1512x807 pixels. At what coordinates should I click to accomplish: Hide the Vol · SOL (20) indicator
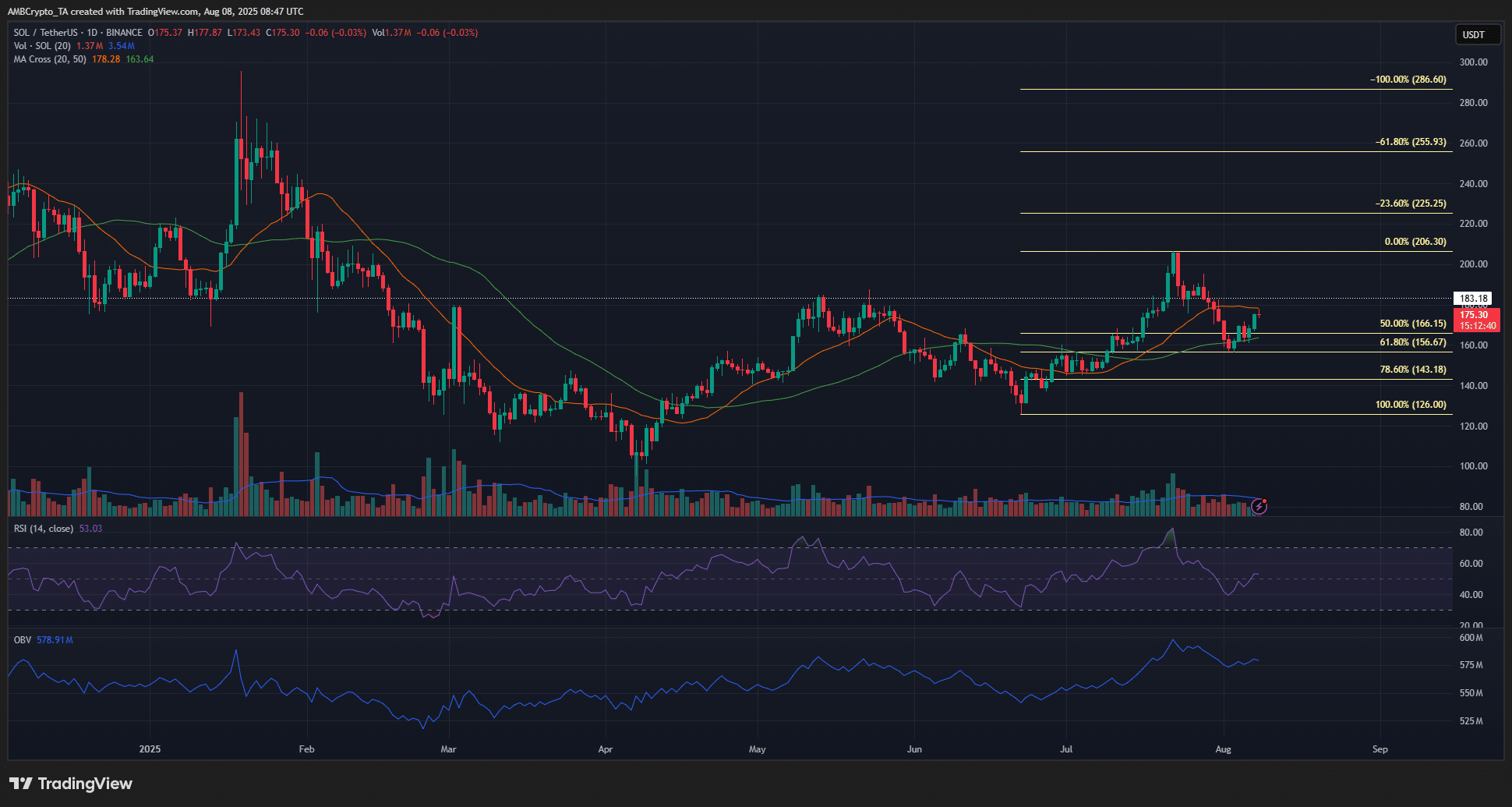click(41, 46)
